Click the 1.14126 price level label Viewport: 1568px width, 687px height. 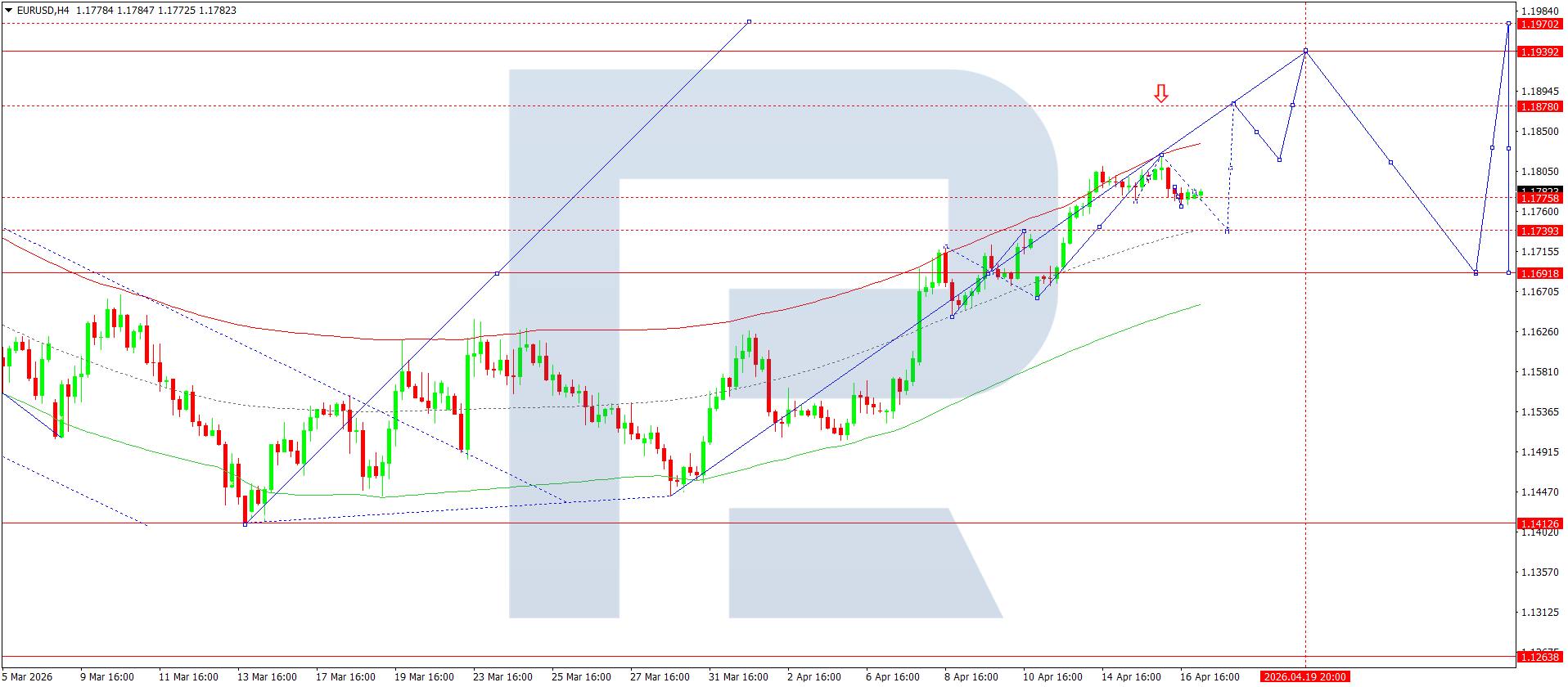pyautogui.click(x=1539, y=524)
